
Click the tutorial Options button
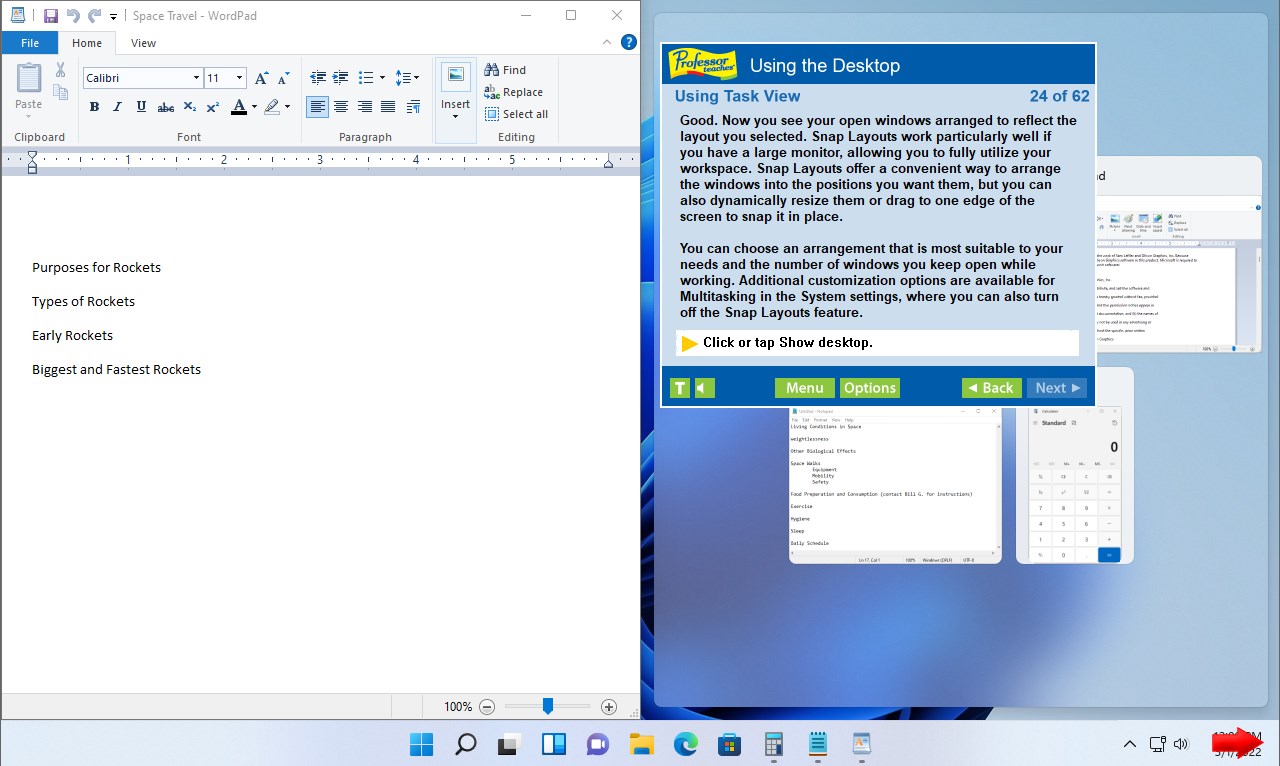[x=869, y=388]
